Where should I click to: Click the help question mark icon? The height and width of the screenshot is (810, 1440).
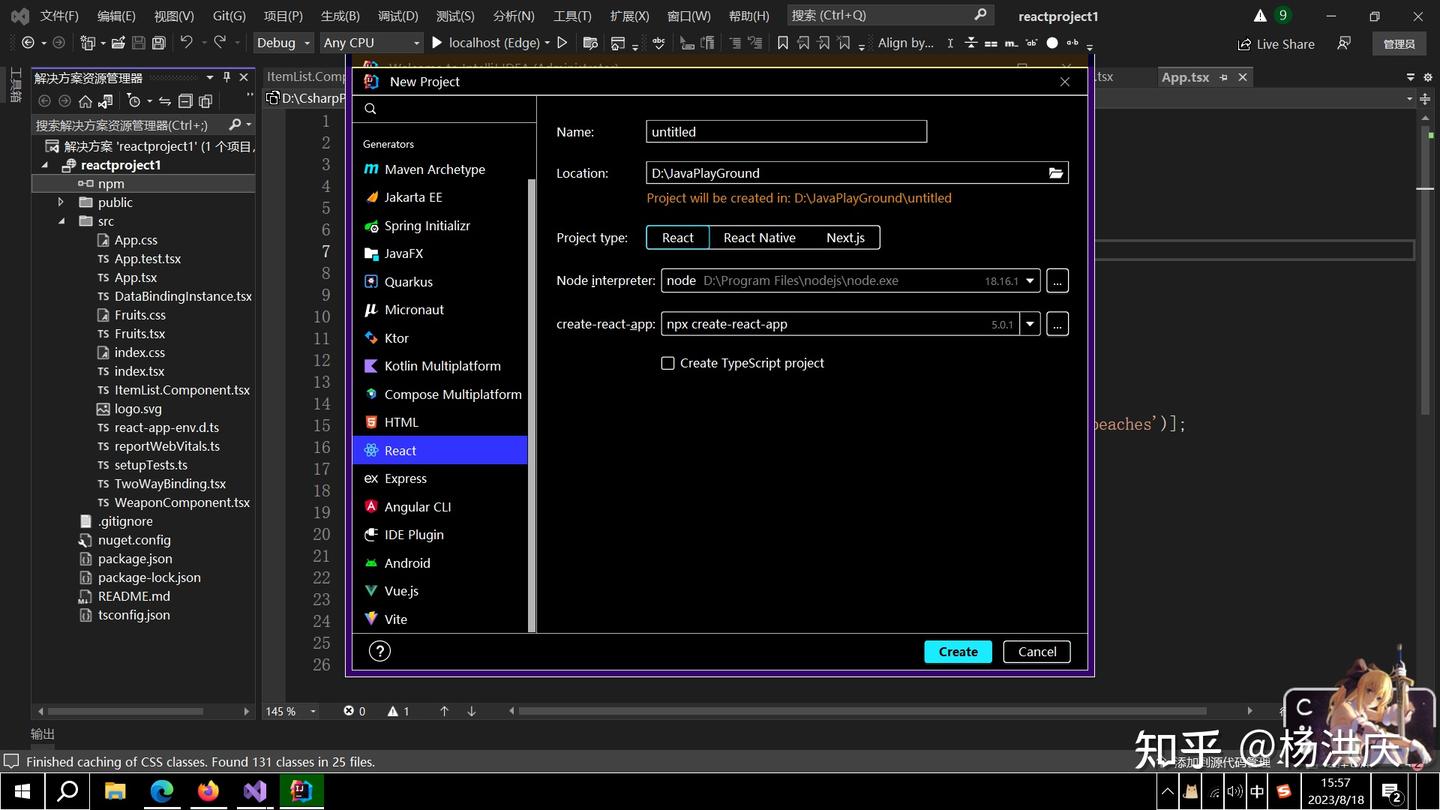(x=379, y=651)
